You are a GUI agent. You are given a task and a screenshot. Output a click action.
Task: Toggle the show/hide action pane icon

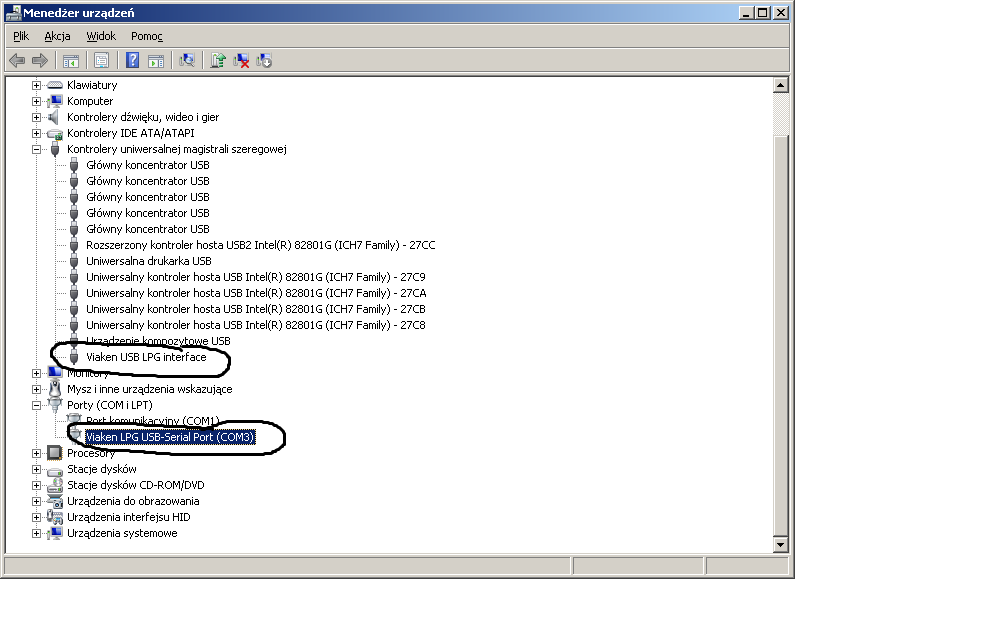coord(156,60)
